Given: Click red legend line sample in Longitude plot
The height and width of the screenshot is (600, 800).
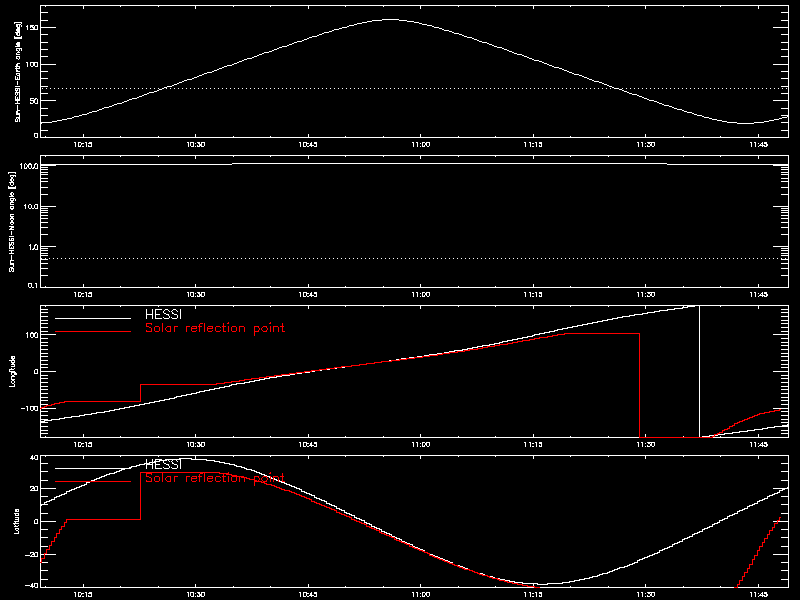Looking at the screenshot, I should tap(93, 332).
